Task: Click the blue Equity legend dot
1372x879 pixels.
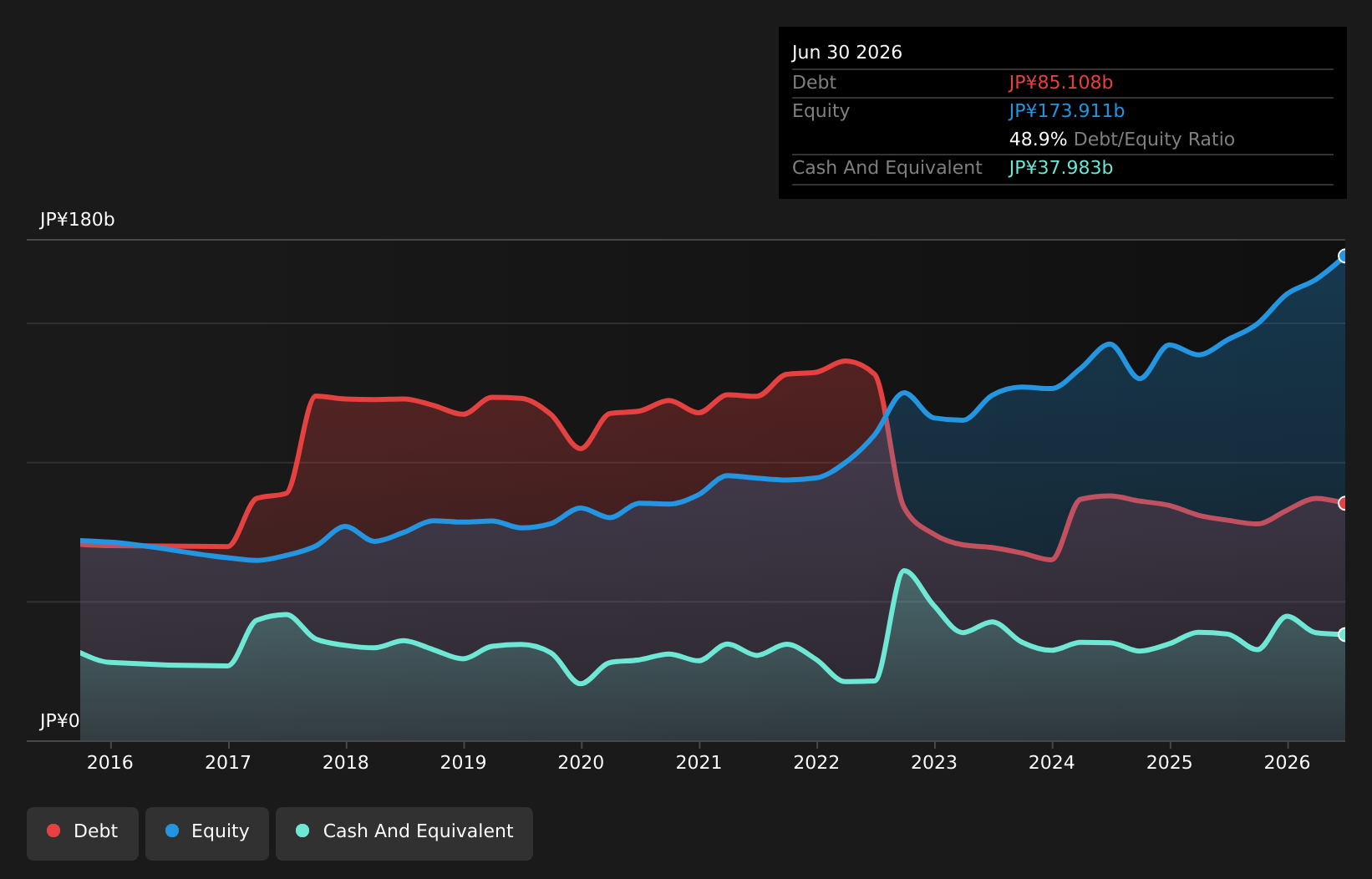Action: [172, 831]
